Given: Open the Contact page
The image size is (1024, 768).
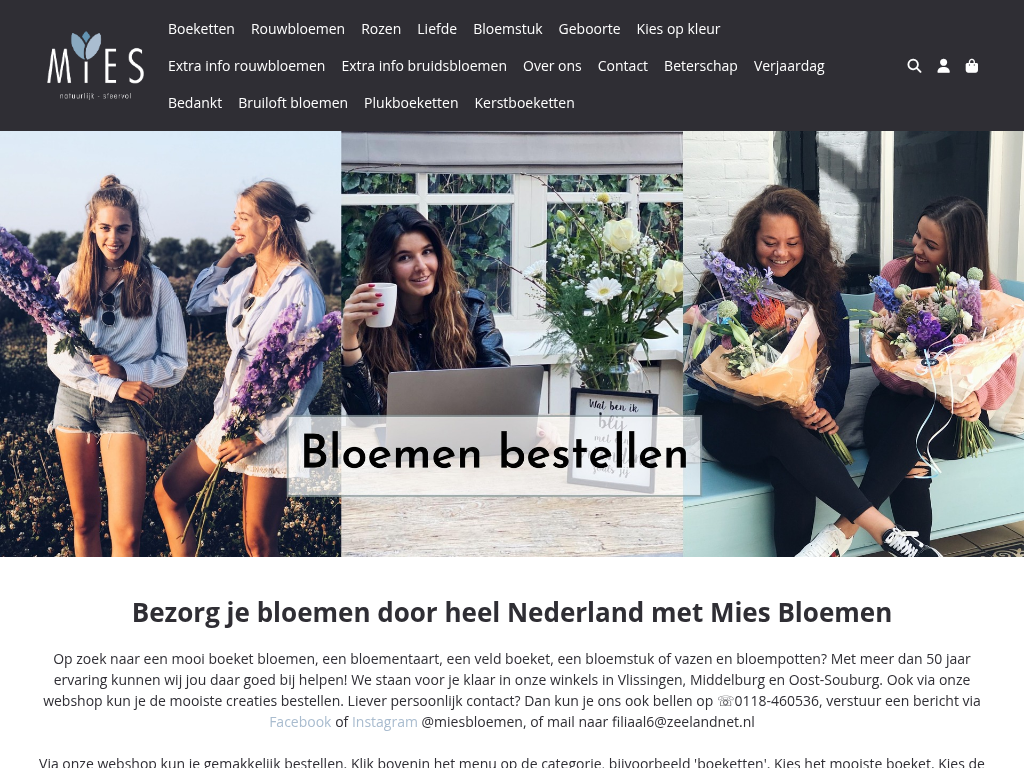Looking at the screenshot, I should pos(622,66).
